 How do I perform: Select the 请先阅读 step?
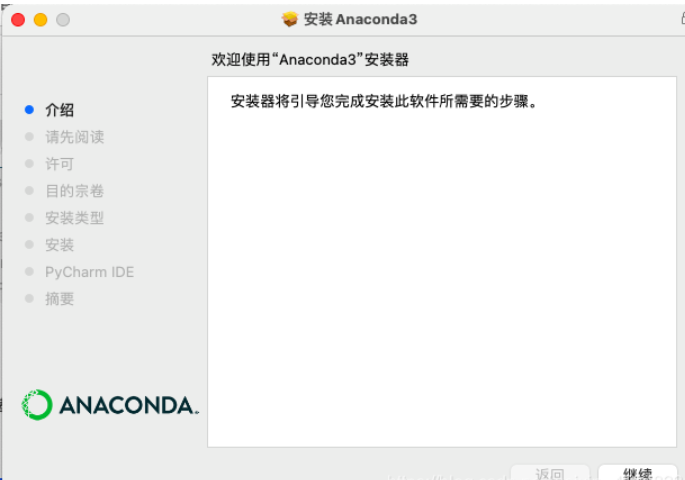click(x=75, y=137)
